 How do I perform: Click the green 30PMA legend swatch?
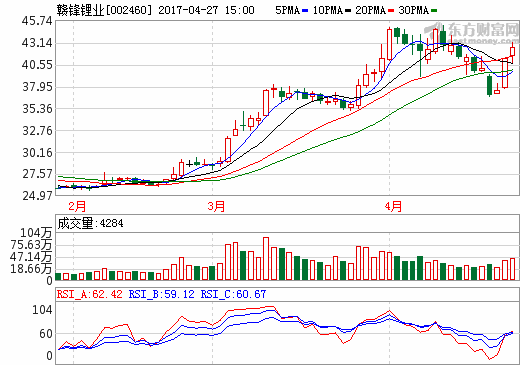[434, 11]
